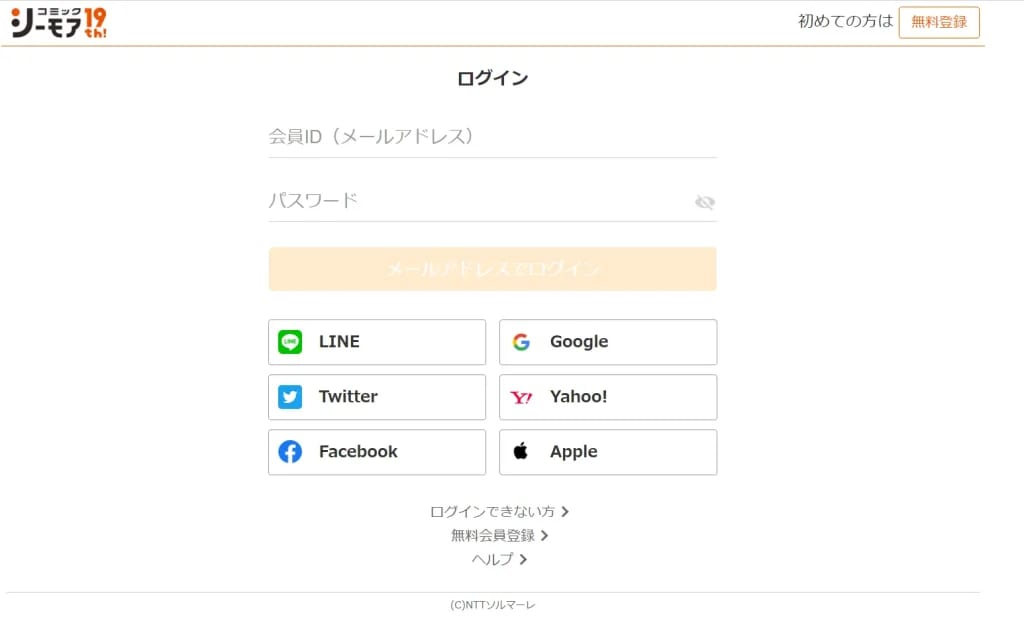Image resolution: width=1024 pixels, height=627 pixels.
Task: Click the Yahoo! red Y icon
Action: [521, 397]
